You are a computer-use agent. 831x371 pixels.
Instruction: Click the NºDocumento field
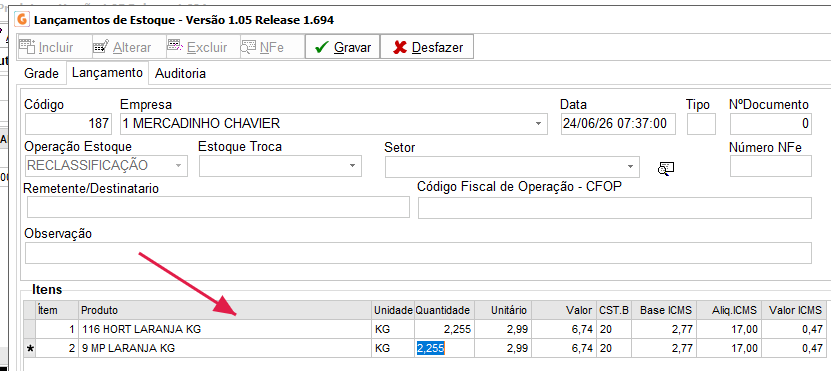click(771, 124)
